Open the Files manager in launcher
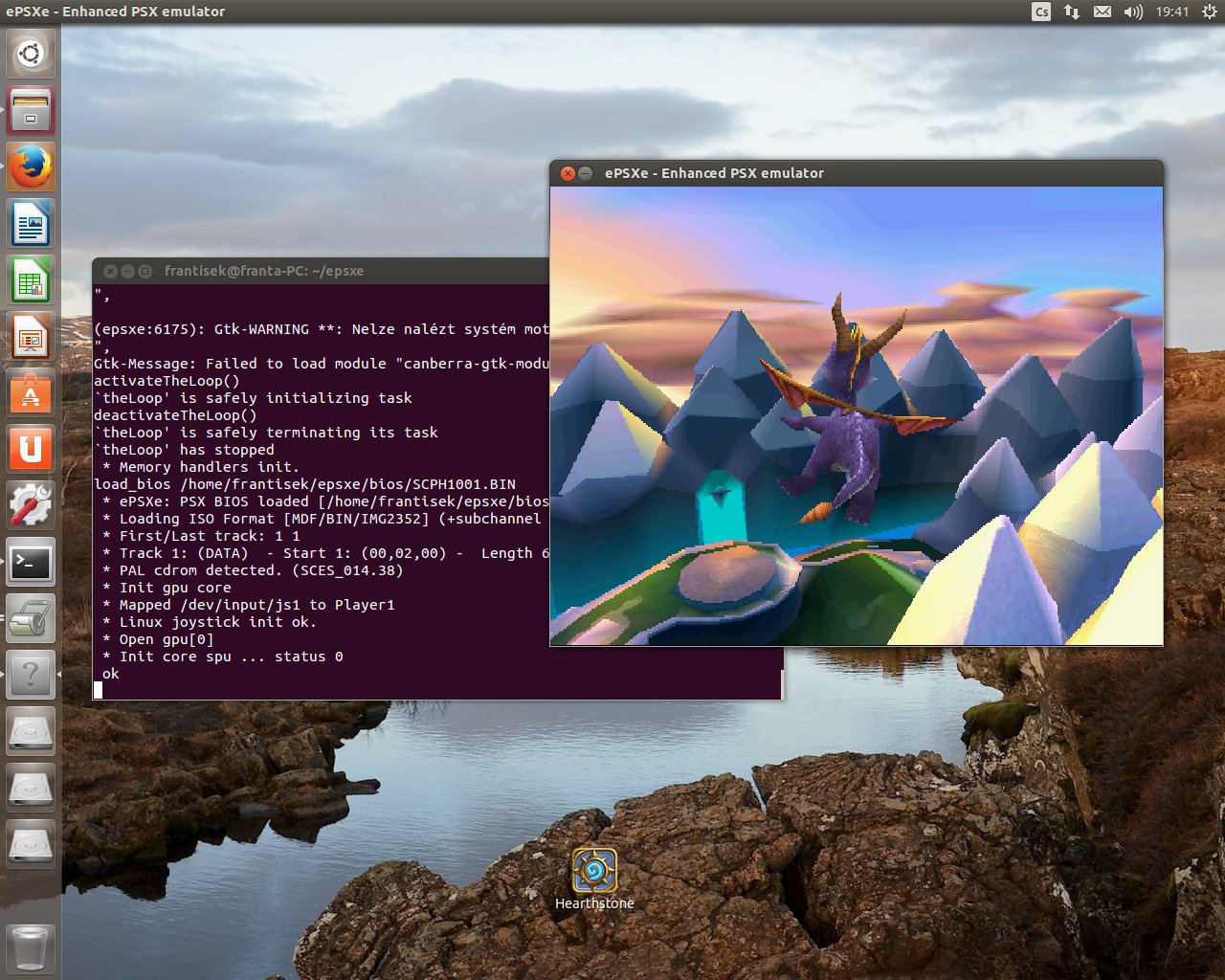1225x980 pixels. coord(31,110)
